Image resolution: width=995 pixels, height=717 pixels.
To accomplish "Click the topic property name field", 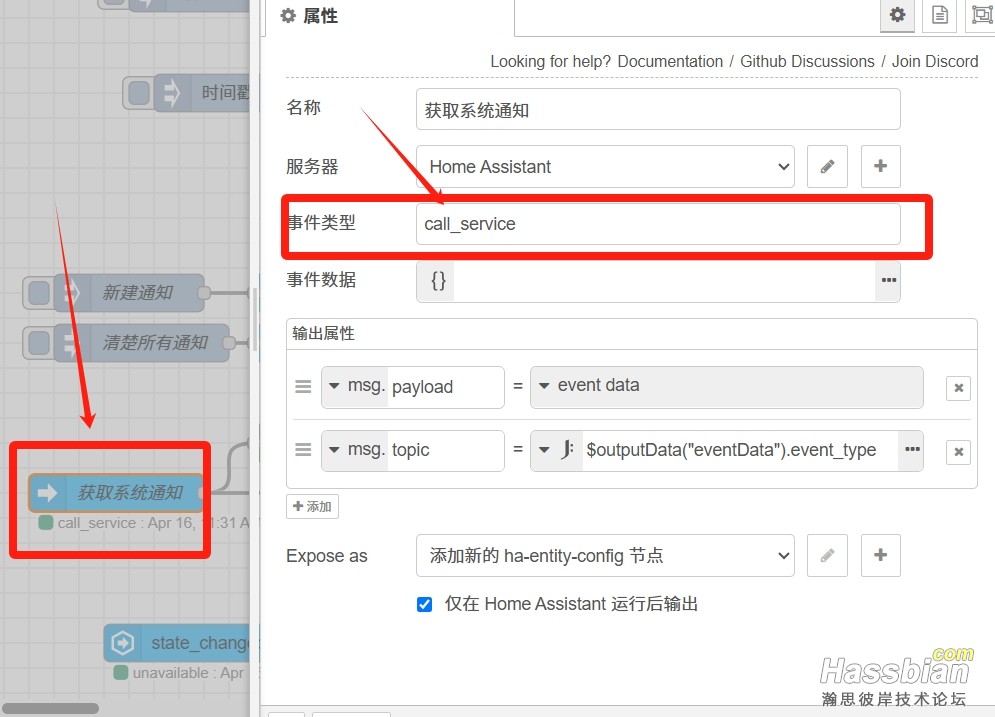I will point(445,450).
